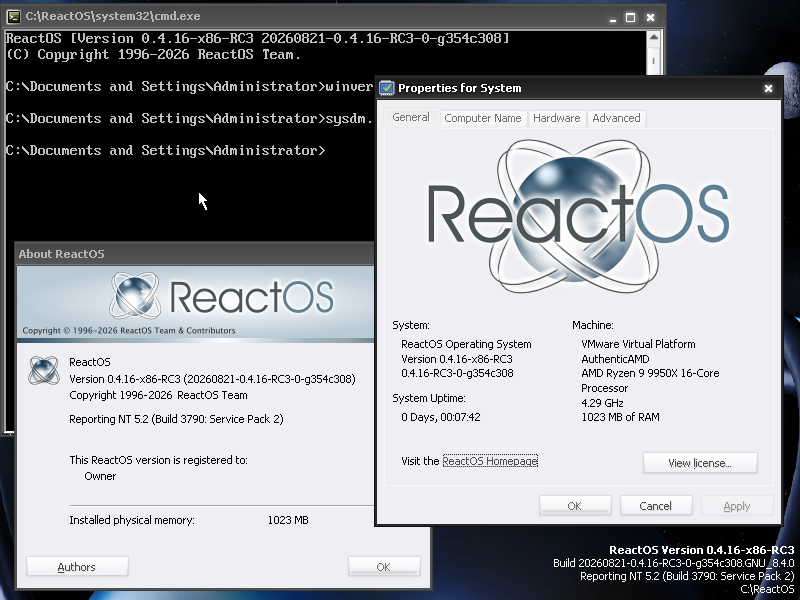Click the '0 Days, 00:07:42' uptime value
The image size is (800, 600).
click(x=441, y=417)
